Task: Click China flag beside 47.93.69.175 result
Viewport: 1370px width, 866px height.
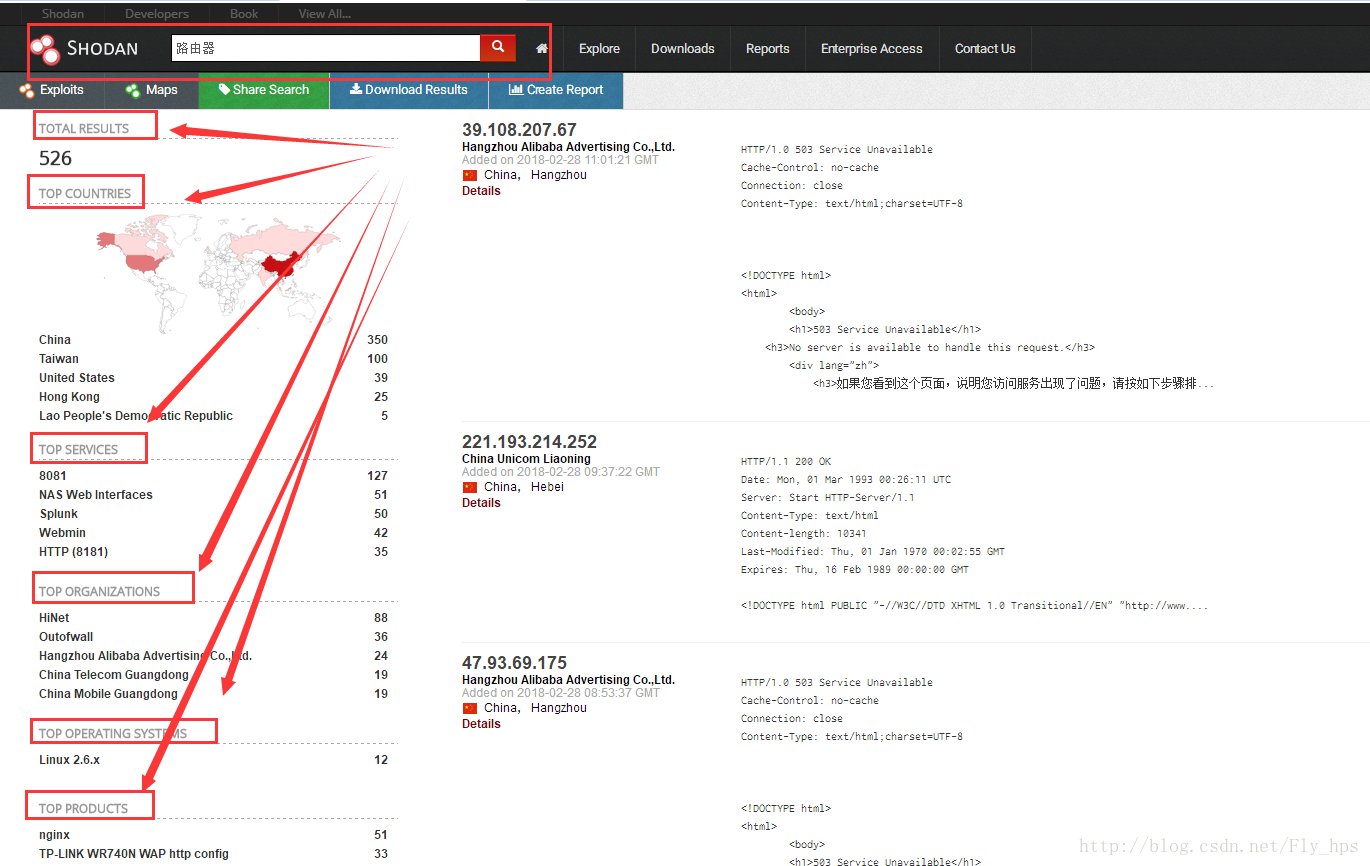Action: point(470,708)
